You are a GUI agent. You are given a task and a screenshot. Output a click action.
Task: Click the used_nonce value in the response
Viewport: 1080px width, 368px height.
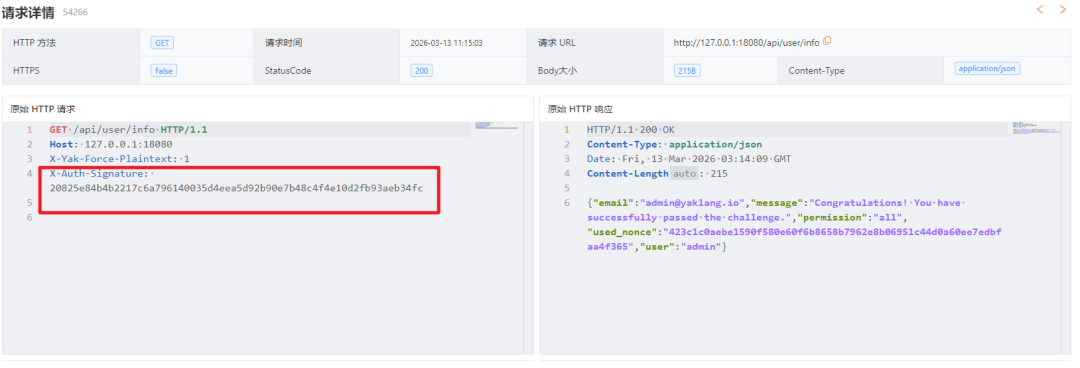tap(793, 239)
